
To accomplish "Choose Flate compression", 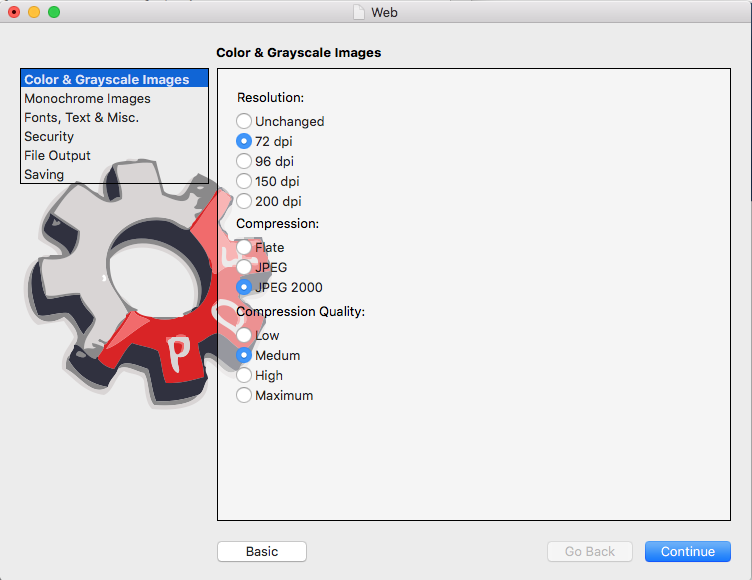I will point(244,247).
